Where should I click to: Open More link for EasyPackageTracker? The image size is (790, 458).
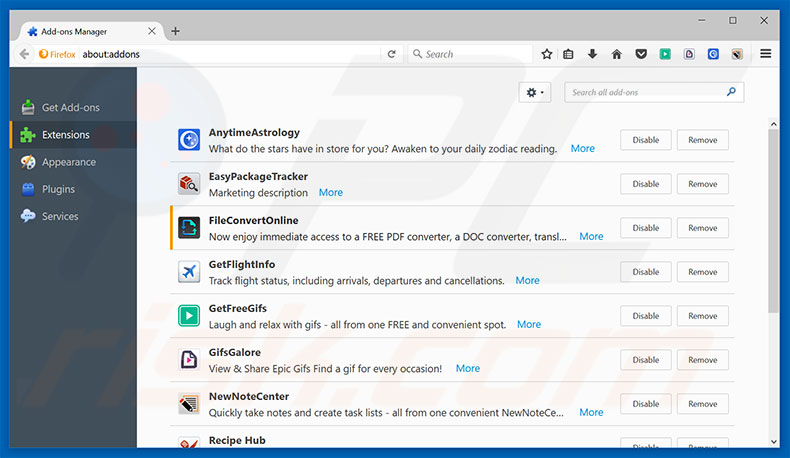click(x=331, y=192)
